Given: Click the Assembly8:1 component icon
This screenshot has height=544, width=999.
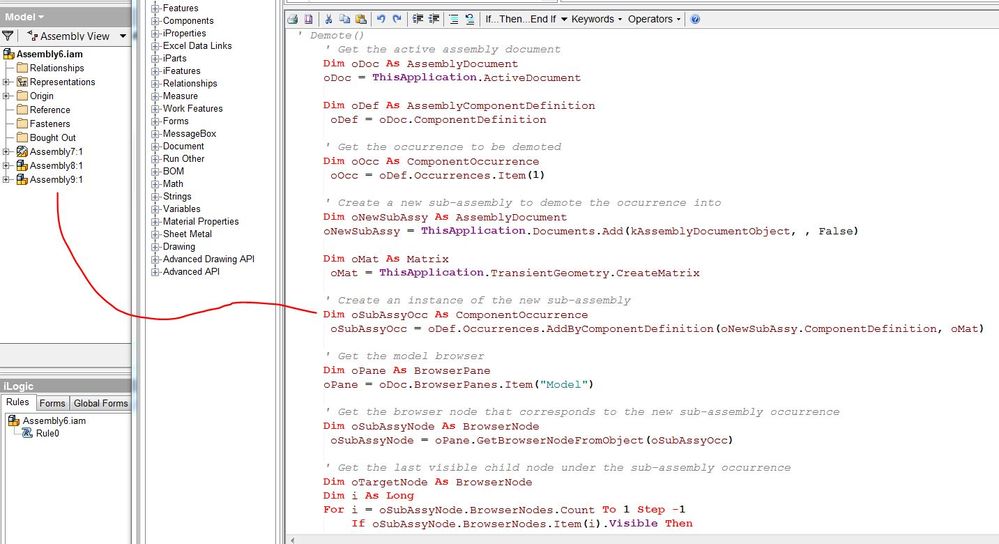Looking at the screenshot, I should point(22,166).
